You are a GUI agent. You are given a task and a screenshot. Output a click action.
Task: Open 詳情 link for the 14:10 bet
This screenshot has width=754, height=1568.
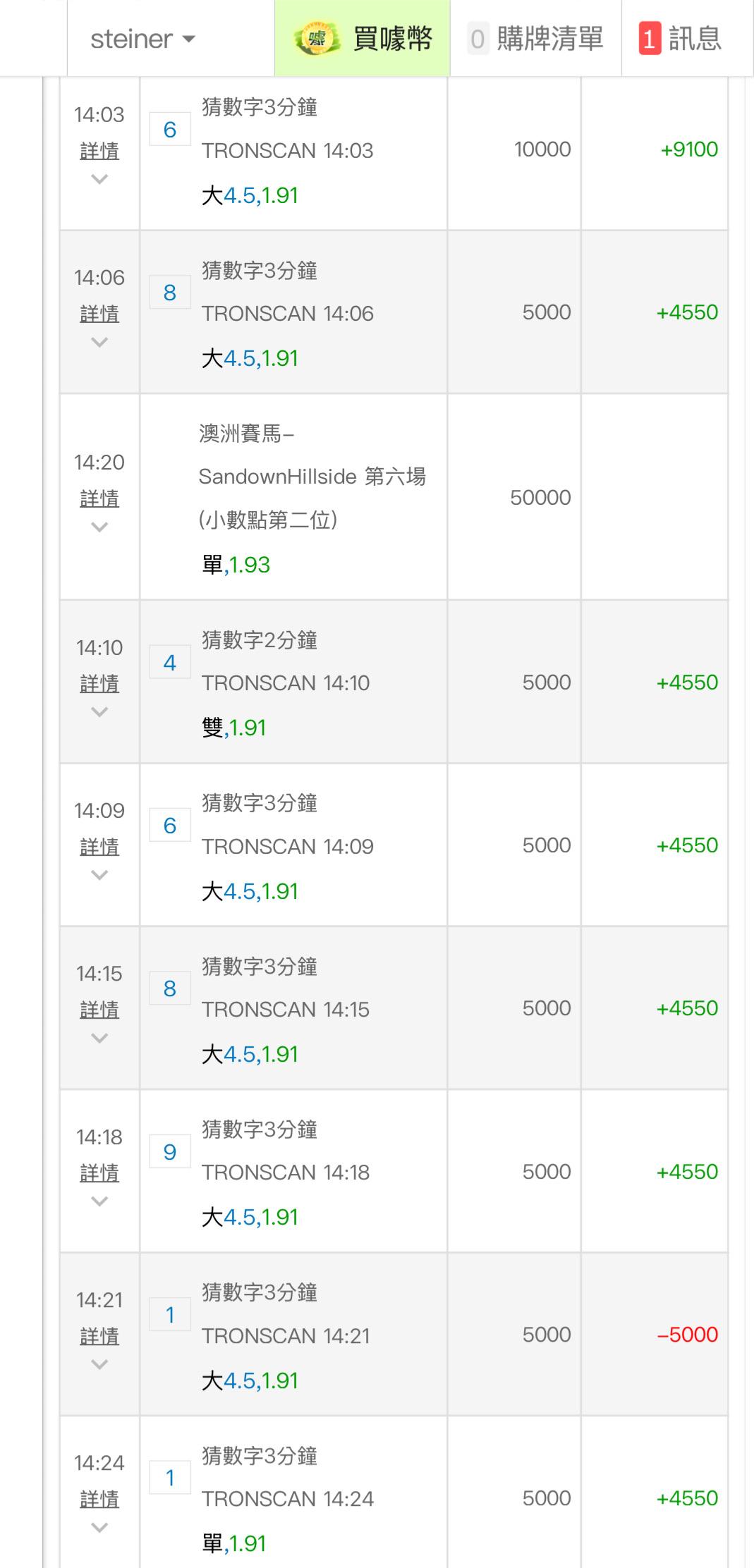point(99,684)
